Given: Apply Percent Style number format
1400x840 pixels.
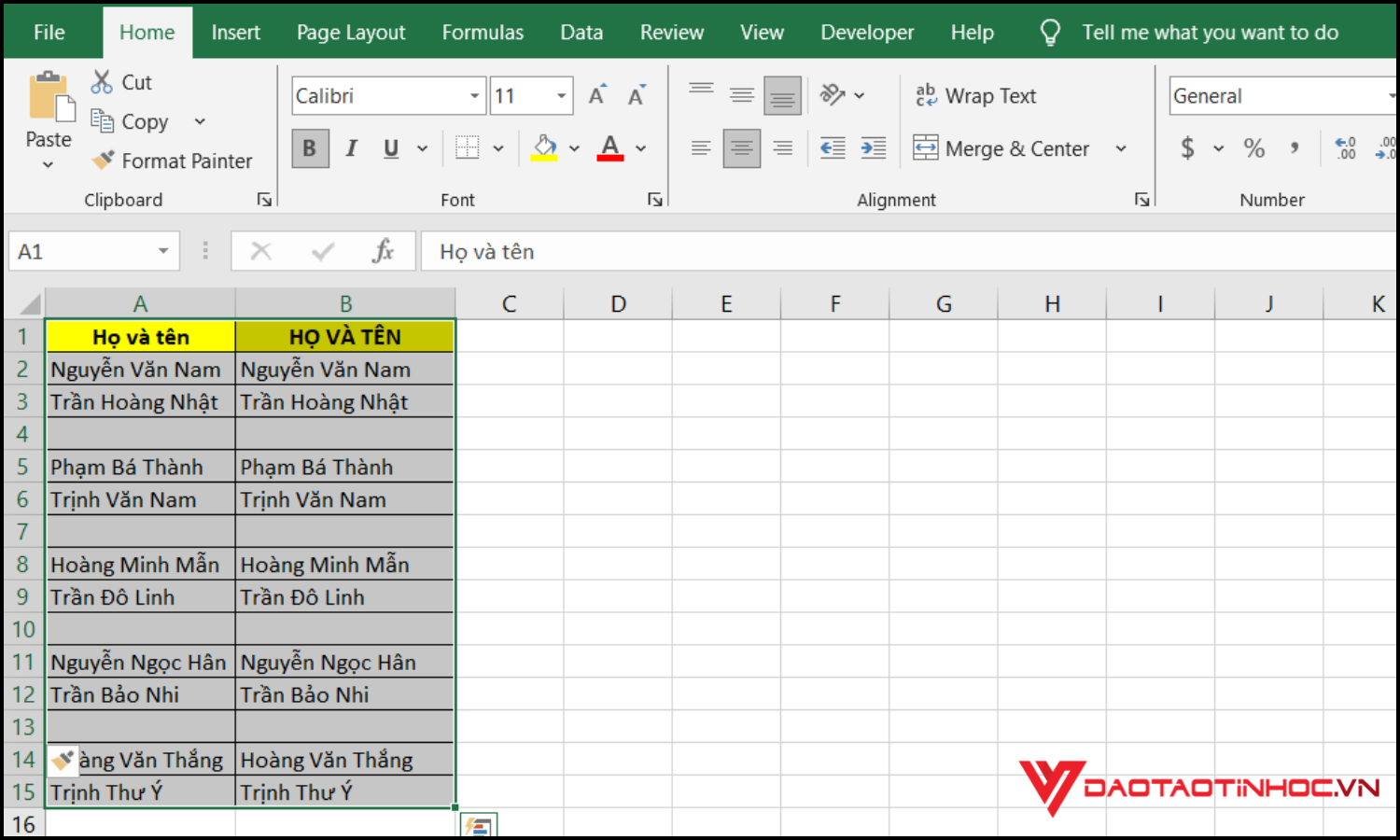Looking at the screenshot, I should [1253, 148].
